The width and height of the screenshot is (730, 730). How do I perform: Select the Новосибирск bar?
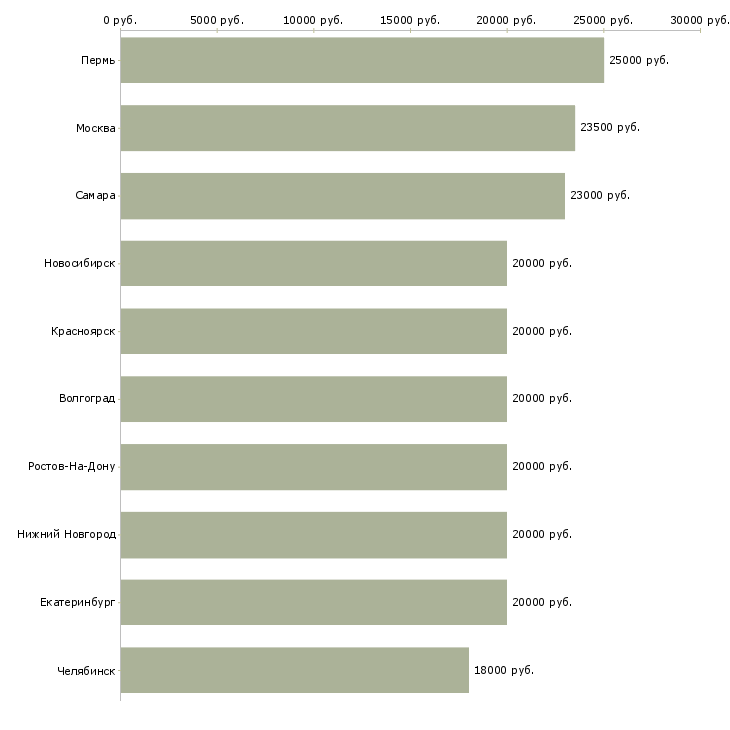(x=314, y=264)
